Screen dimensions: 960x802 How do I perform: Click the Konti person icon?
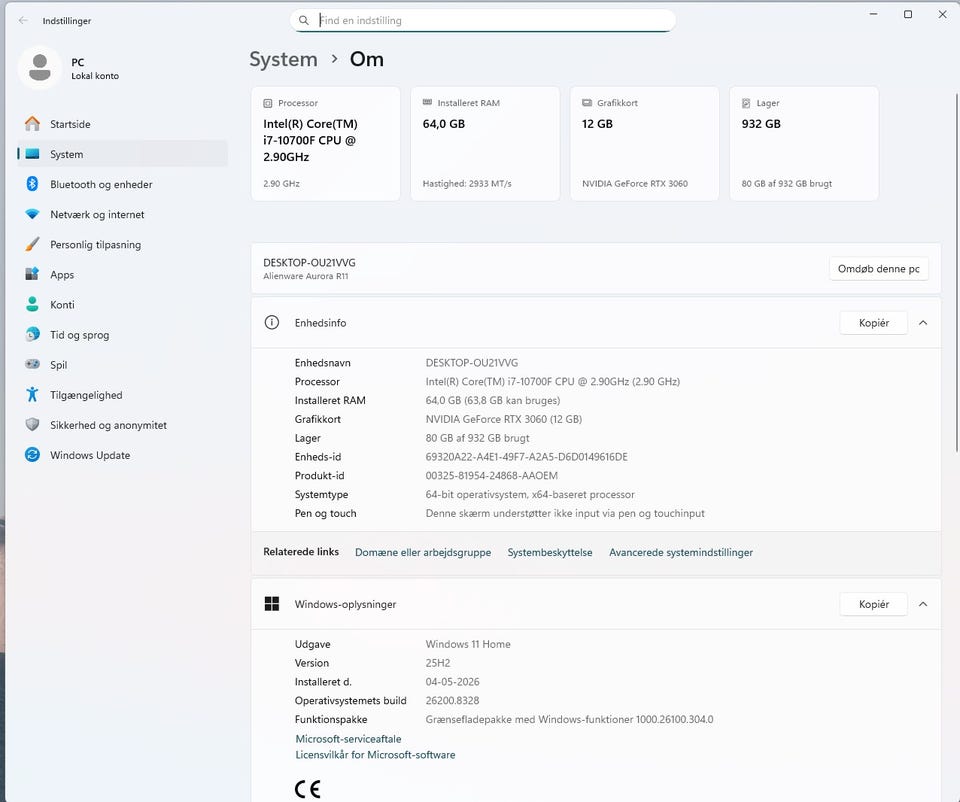[x=32, y=304]
